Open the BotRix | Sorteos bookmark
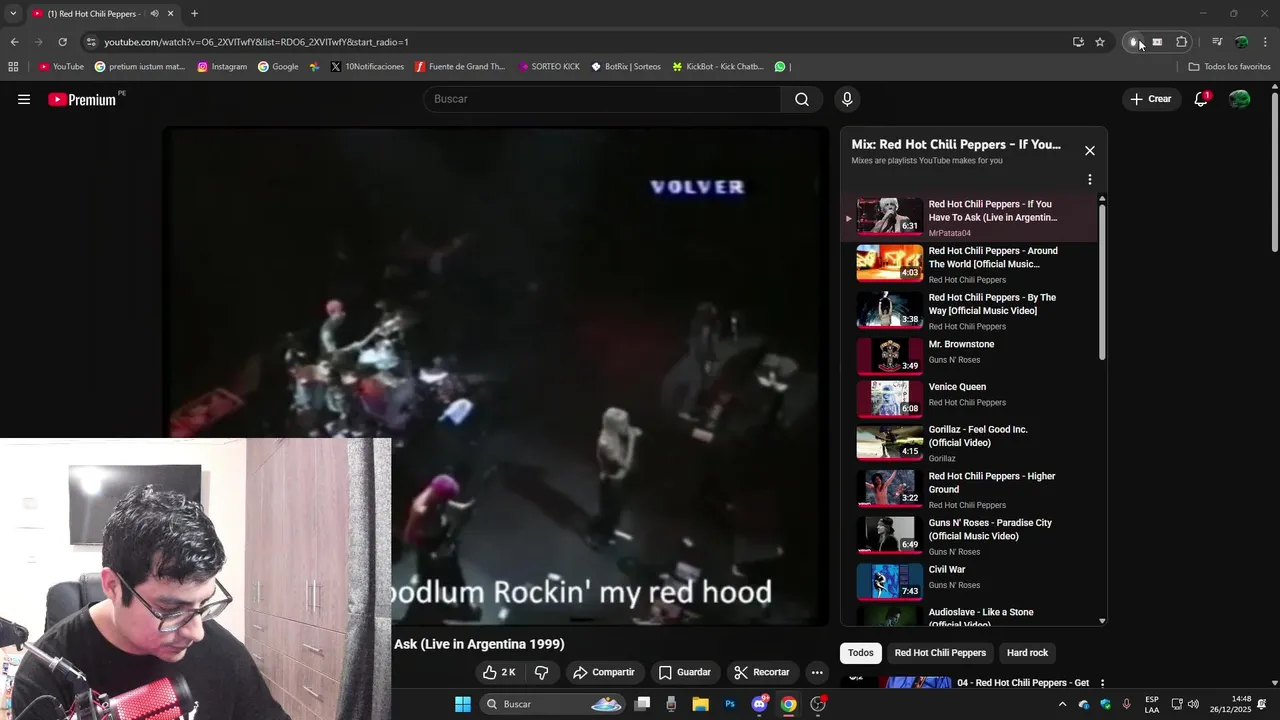The width and height of the screenshot is (1280, 720). tap(626, 67)
